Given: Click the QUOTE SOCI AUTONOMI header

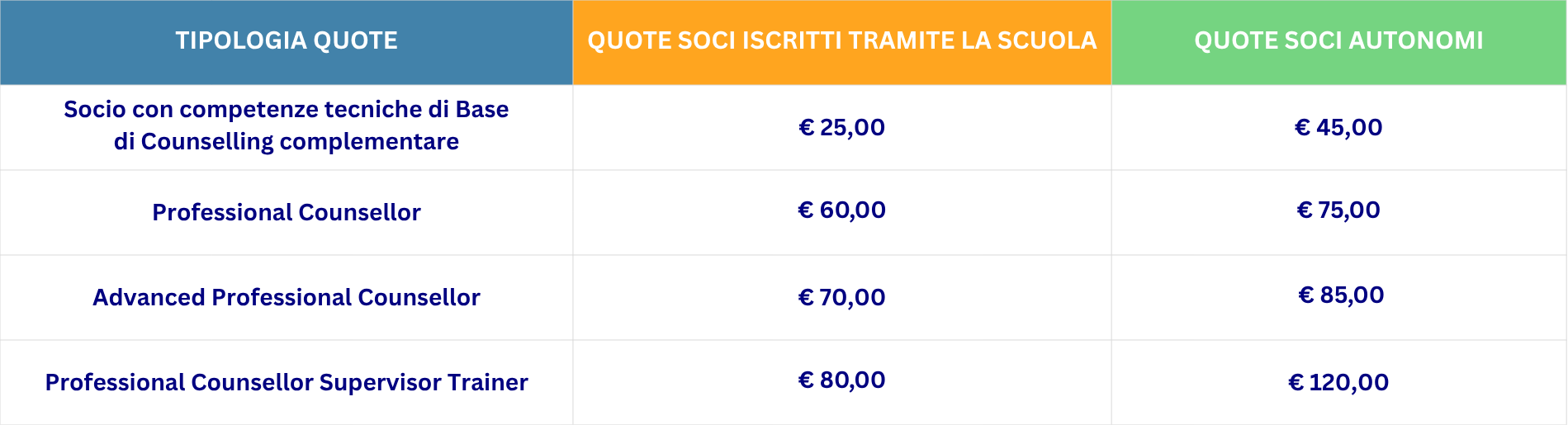Looking at the screenshot, I should click(1338, 40).
